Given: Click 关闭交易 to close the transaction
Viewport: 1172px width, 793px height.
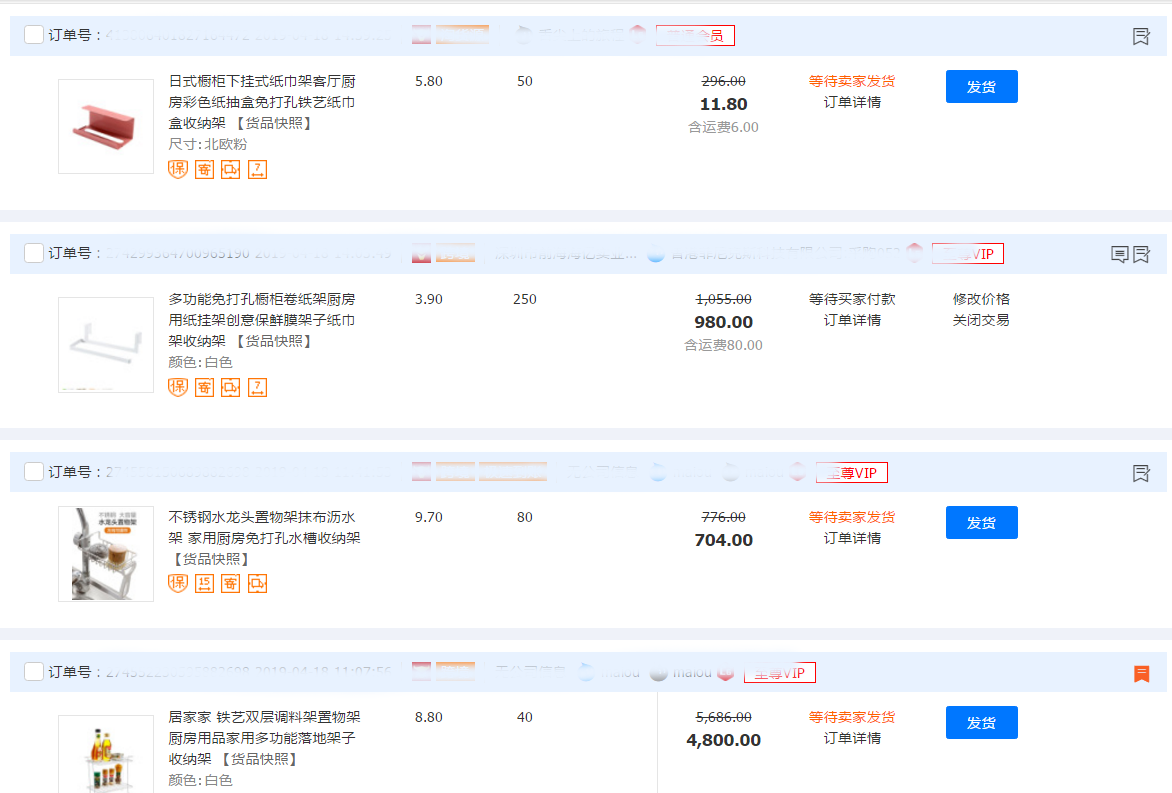Looking at the screenshot, I should [981, 320].
